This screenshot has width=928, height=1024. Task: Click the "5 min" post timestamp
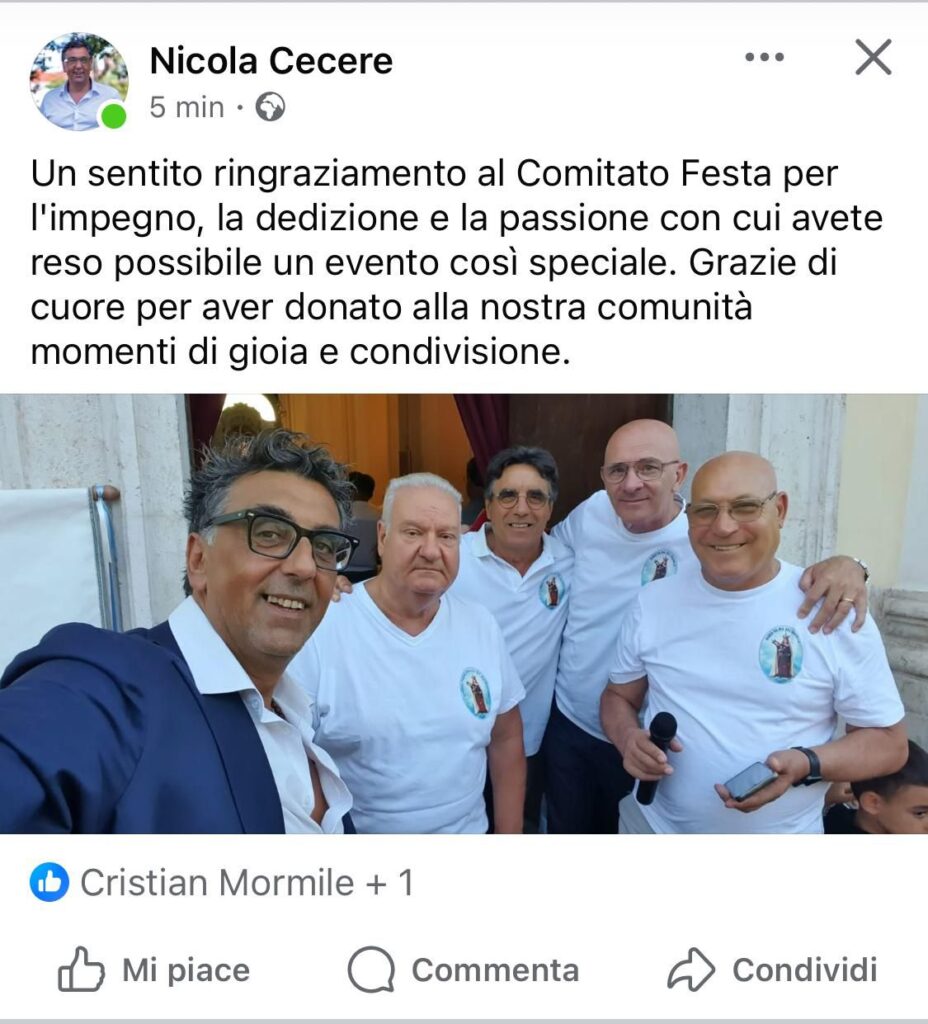pos(187,107)
